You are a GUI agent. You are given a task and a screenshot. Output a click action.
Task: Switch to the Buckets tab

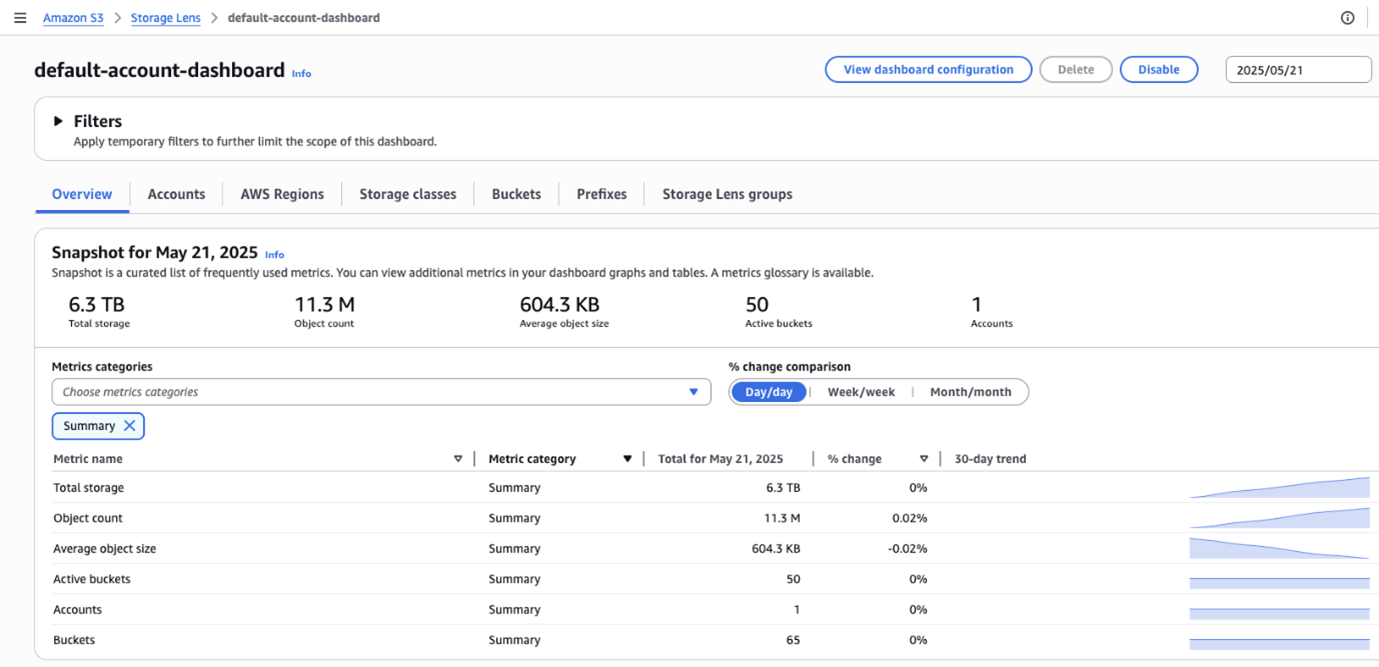tap(516, 194)
